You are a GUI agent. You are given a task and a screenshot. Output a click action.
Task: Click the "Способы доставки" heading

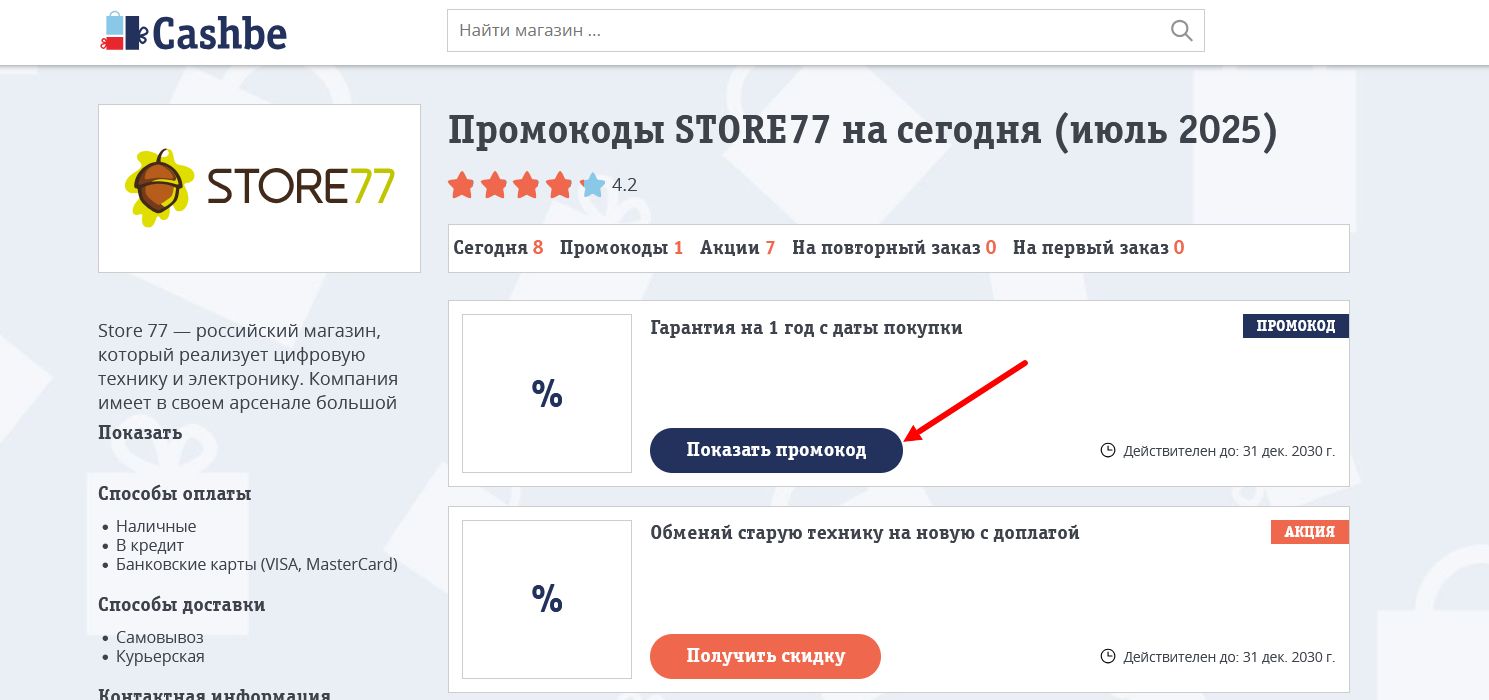pos(182,605)
